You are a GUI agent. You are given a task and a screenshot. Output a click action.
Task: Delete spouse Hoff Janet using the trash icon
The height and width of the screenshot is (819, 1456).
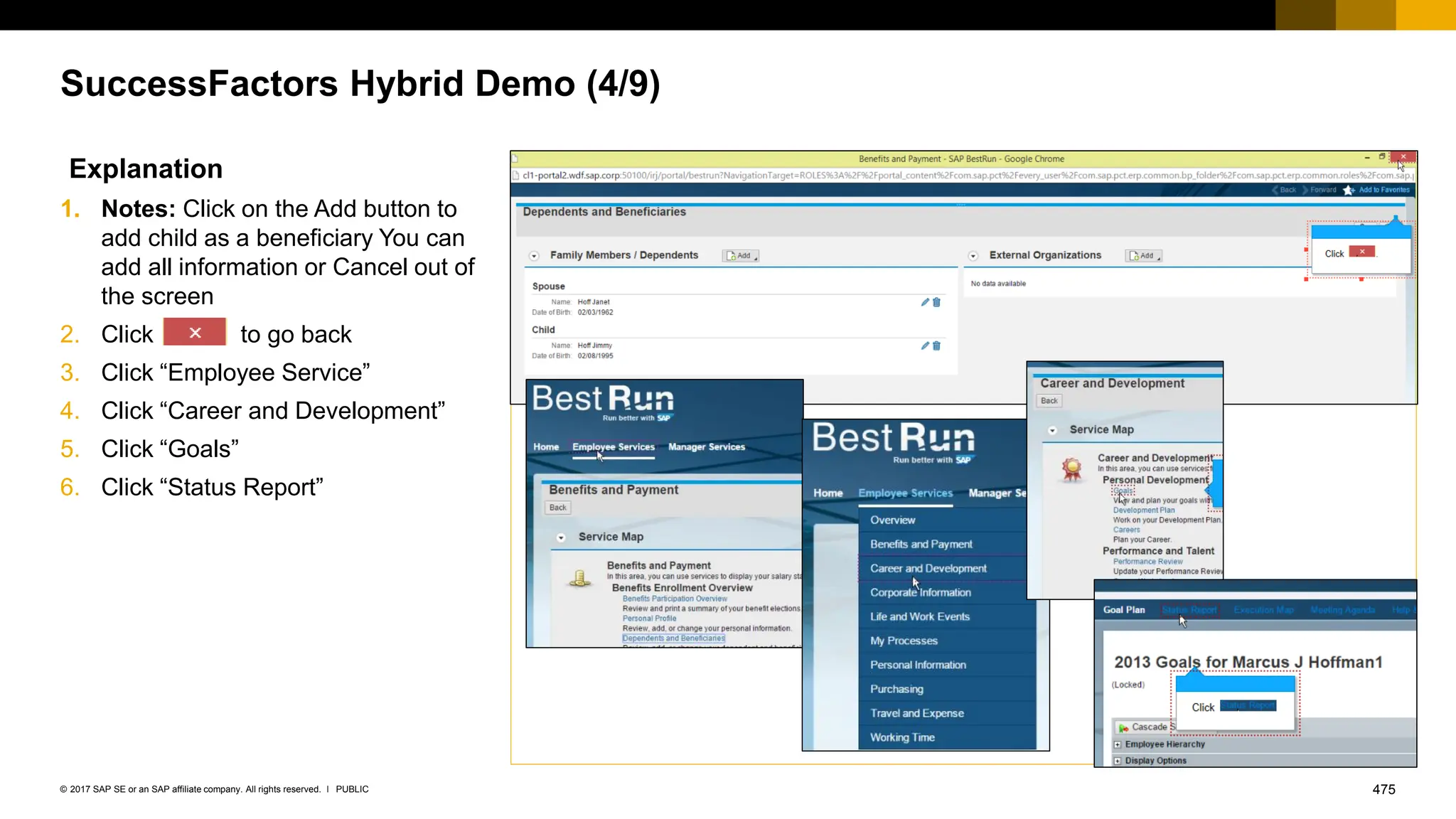point(936,302)
